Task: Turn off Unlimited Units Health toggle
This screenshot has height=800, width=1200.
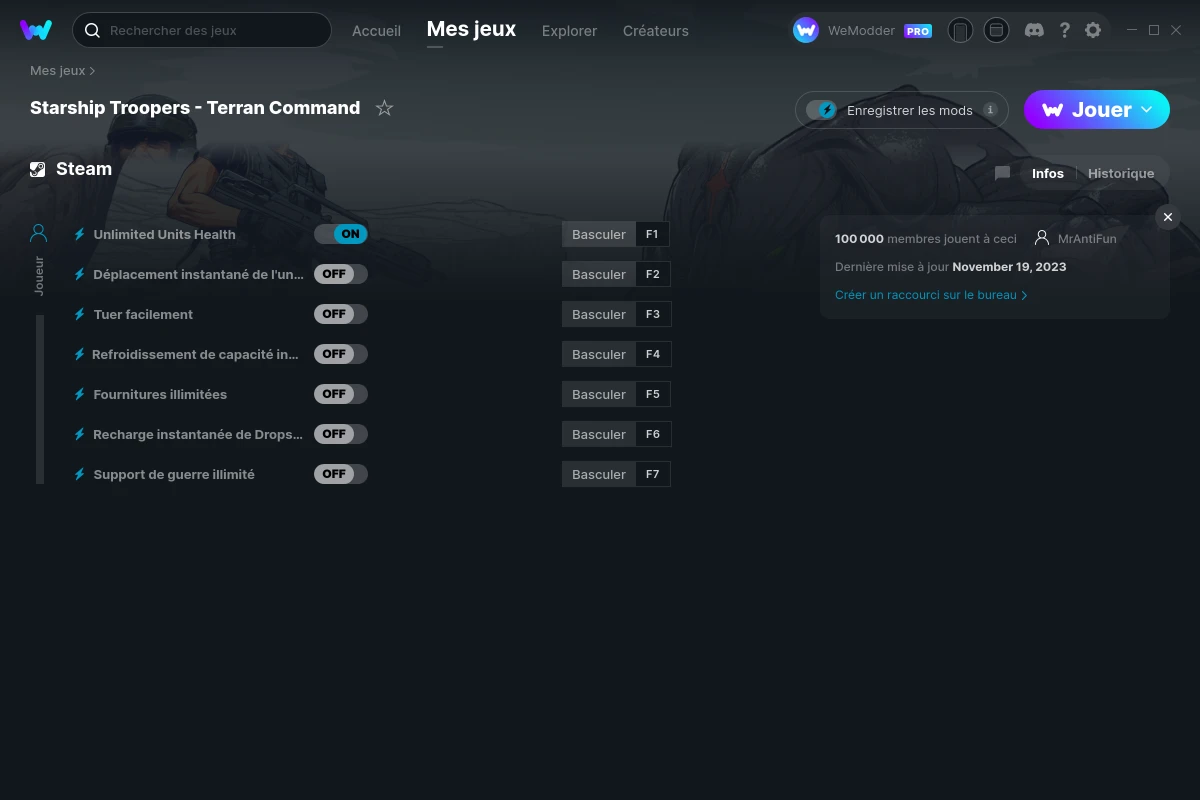Action: click(341, 234)
